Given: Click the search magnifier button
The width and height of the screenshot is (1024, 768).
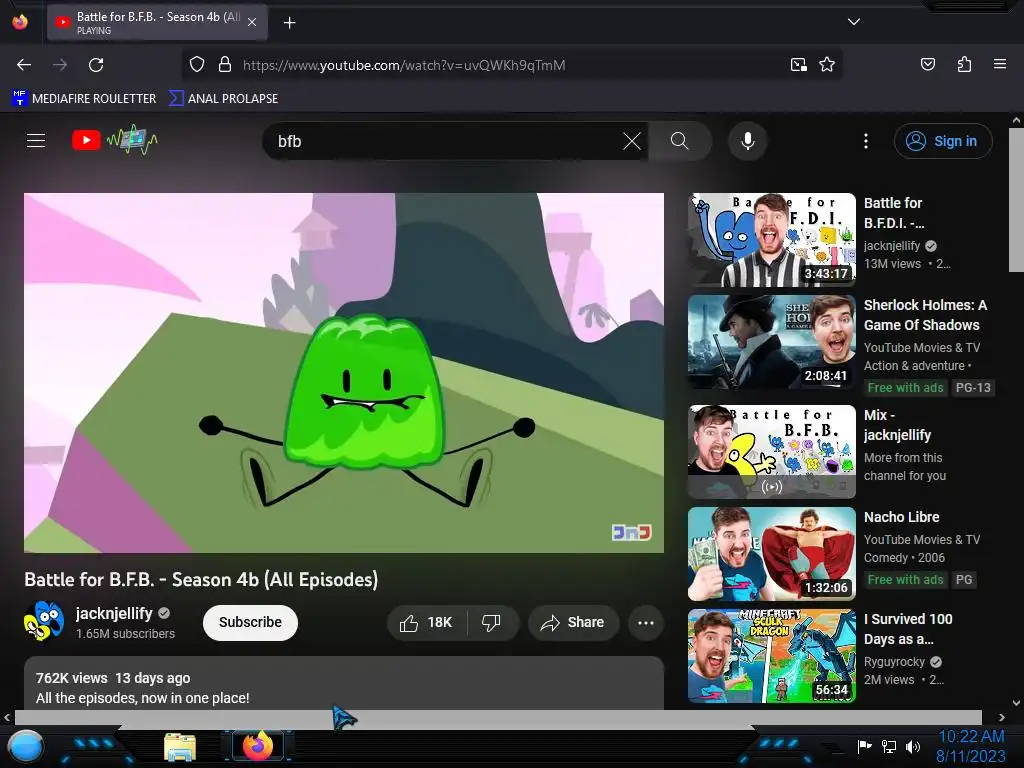Looking at the screenshot, I should (679, 141).
